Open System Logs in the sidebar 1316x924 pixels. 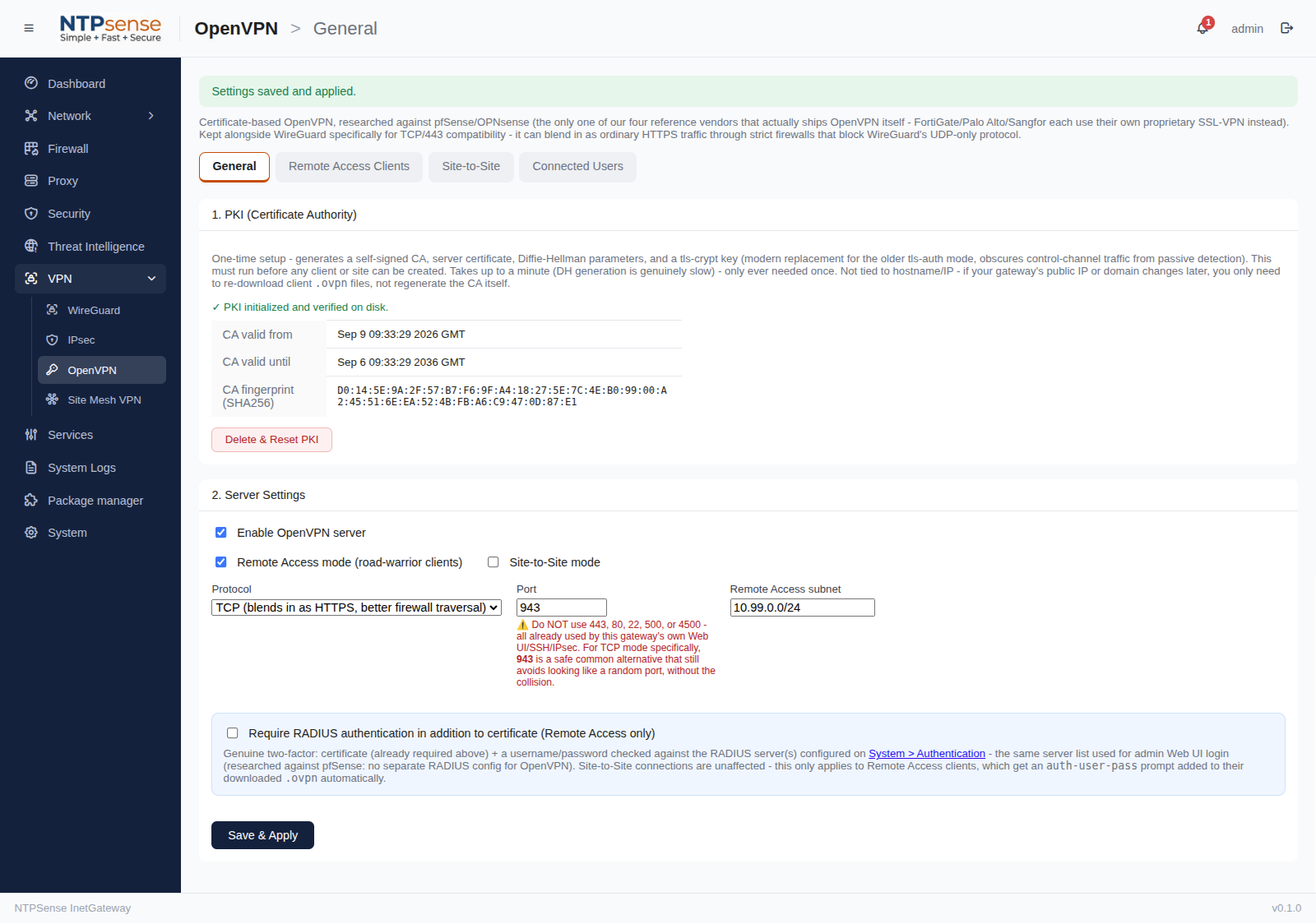(x=90, y=468)
